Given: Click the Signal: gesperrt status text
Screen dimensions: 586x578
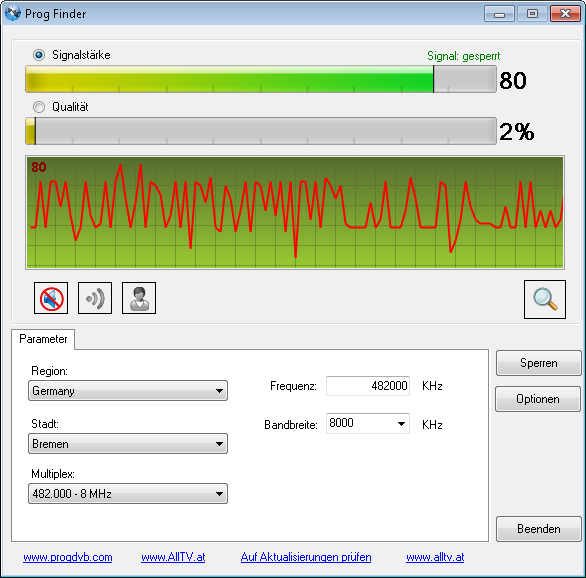Looking at the screenshot, I should pos(463,56).
